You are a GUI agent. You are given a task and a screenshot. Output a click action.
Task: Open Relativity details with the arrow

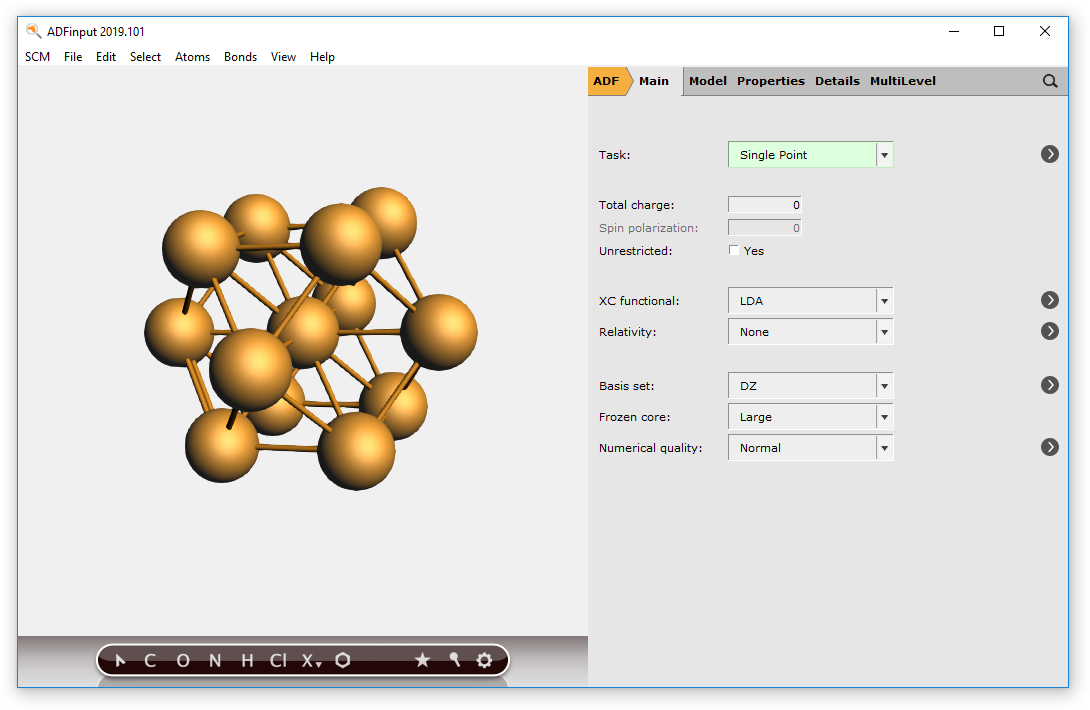pyautogui.click(x=1049, y=331)
